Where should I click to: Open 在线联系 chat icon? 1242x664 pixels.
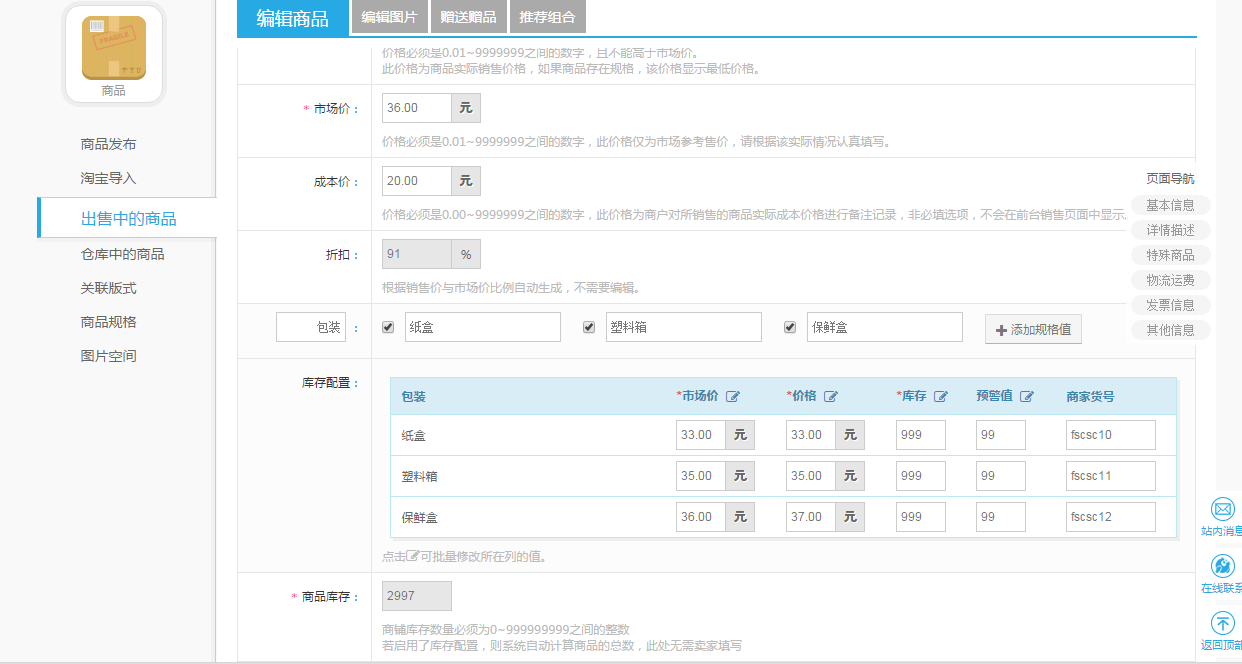(x=1223, y=566)
